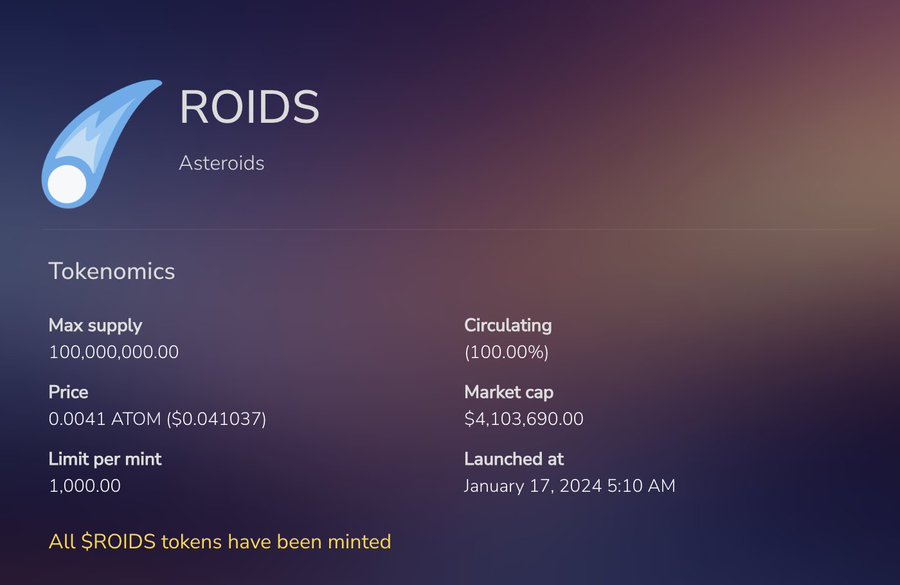900x585 pixels.
Task: Select the January 17, 2024 launch date
Action: (569, 486)
